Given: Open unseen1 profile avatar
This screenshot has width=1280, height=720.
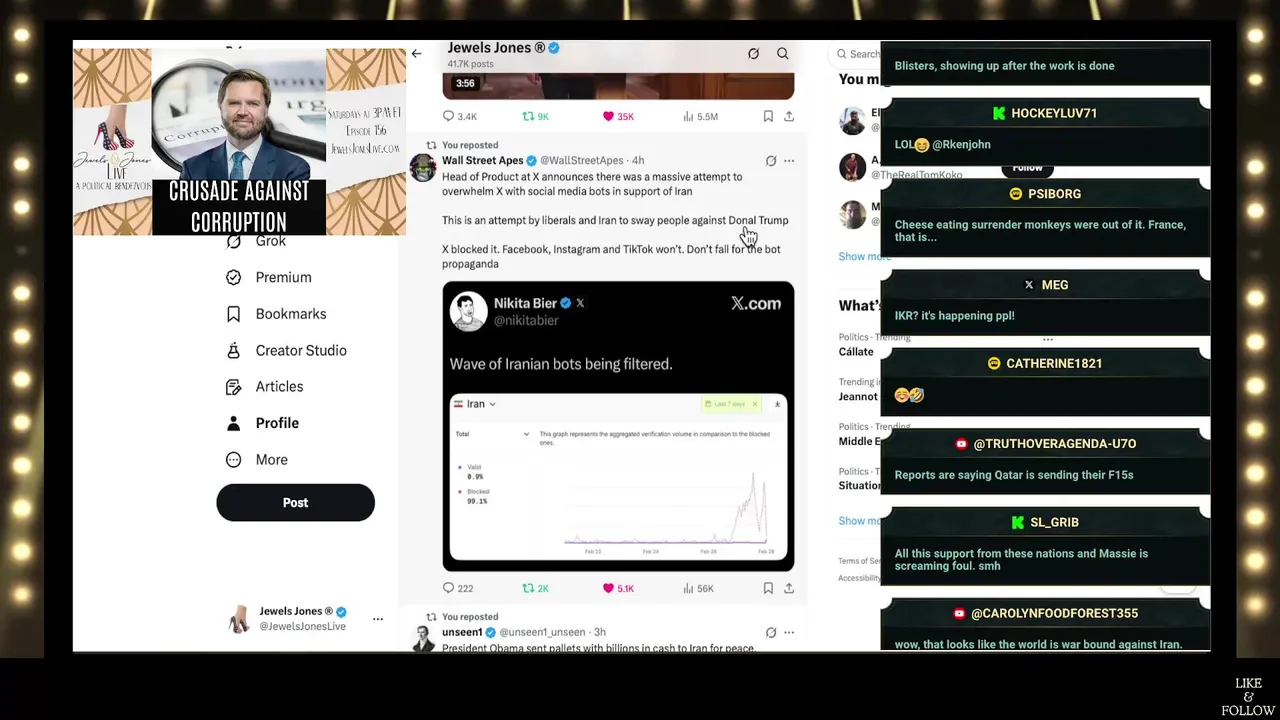Looking at the screenshot, I should 423,638.
